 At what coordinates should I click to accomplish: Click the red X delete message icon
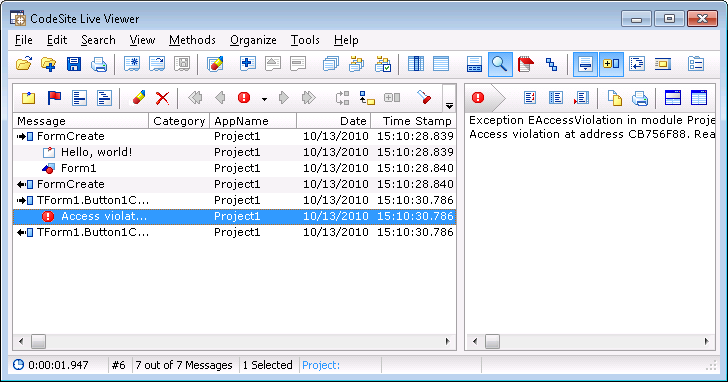162,98
